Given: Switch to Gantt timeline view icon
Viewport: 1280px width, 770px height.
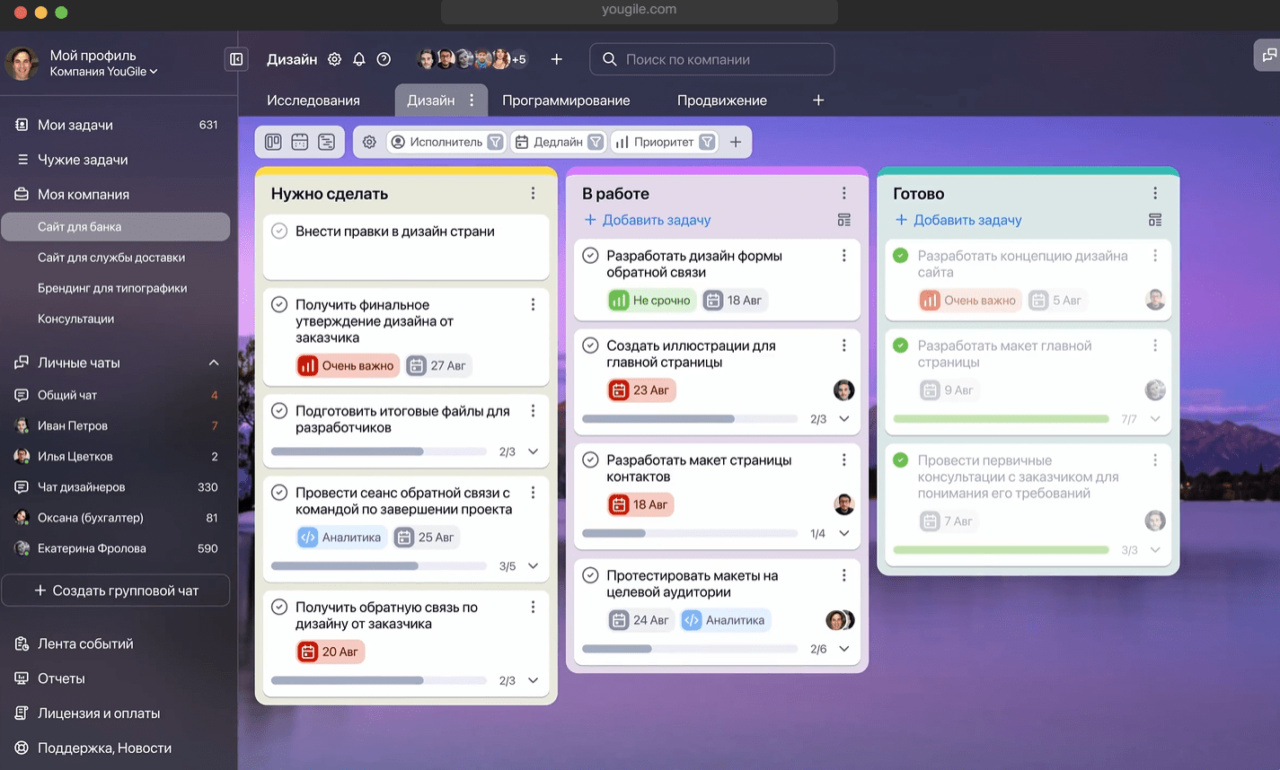Looking at the screenshot, I should [x=326, y=142].
